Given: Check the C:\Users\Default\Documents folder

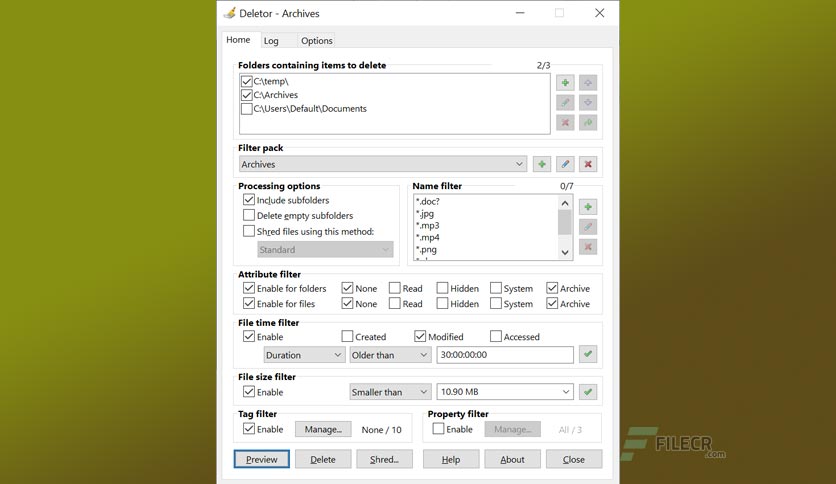Looking at the screenshot, I should (x=246, y=109).
